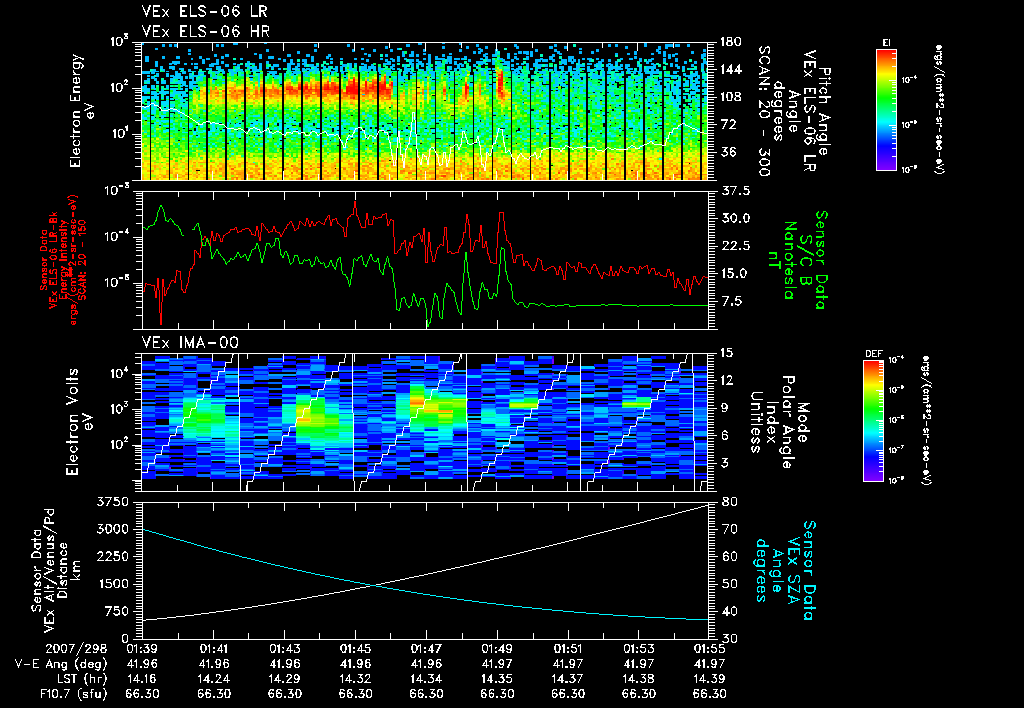Click the EI color scale bar
This screenshot has height=708, width=1024.
[886, 110]
